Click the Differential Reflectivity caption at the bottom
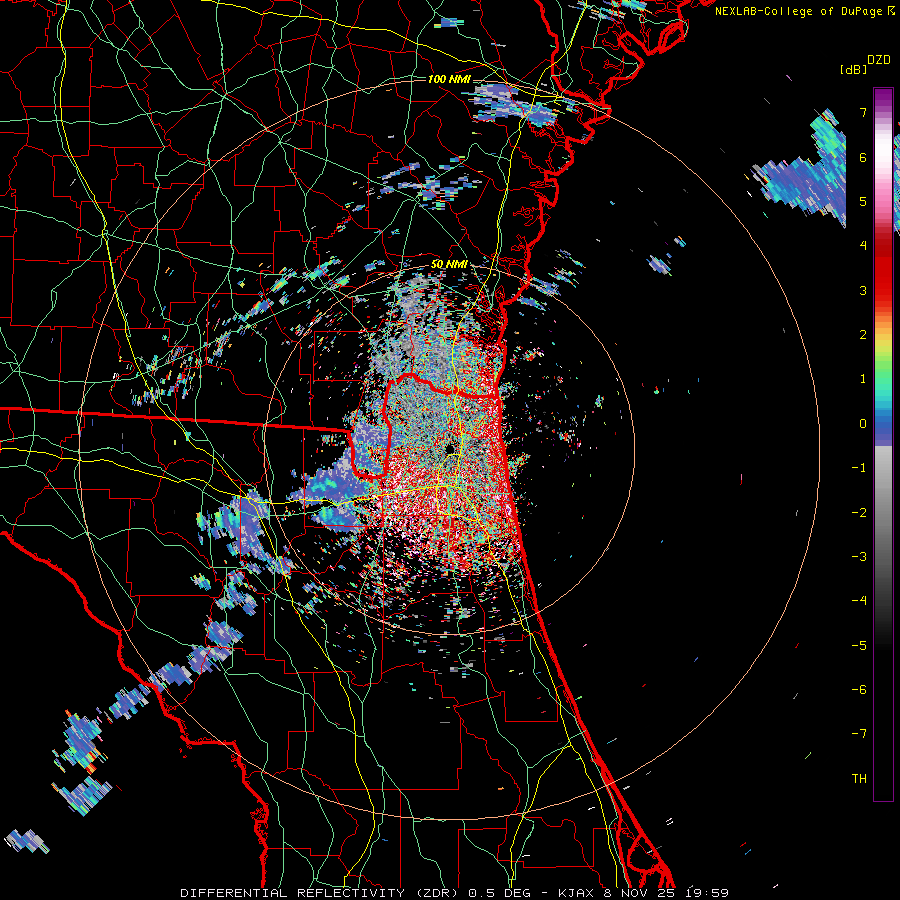This screenshot has width=900, height=900. tap(454, 893)
